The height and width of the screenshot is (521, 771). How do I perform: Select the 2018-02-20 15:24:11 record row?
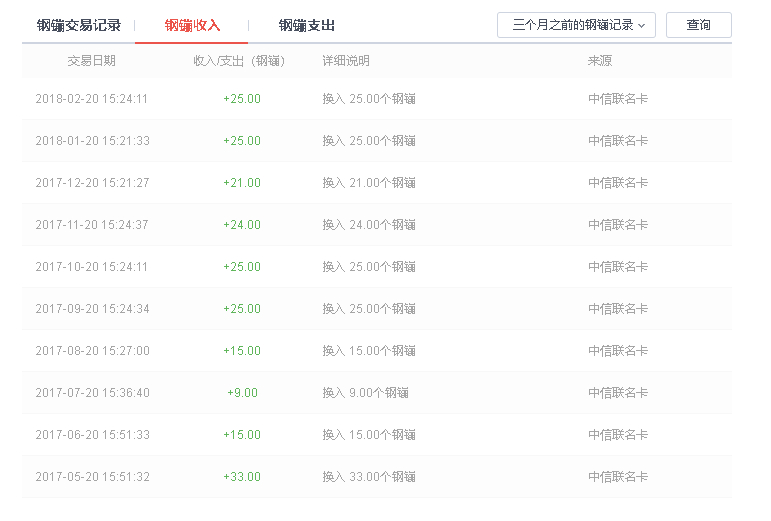tap(377, 99)
